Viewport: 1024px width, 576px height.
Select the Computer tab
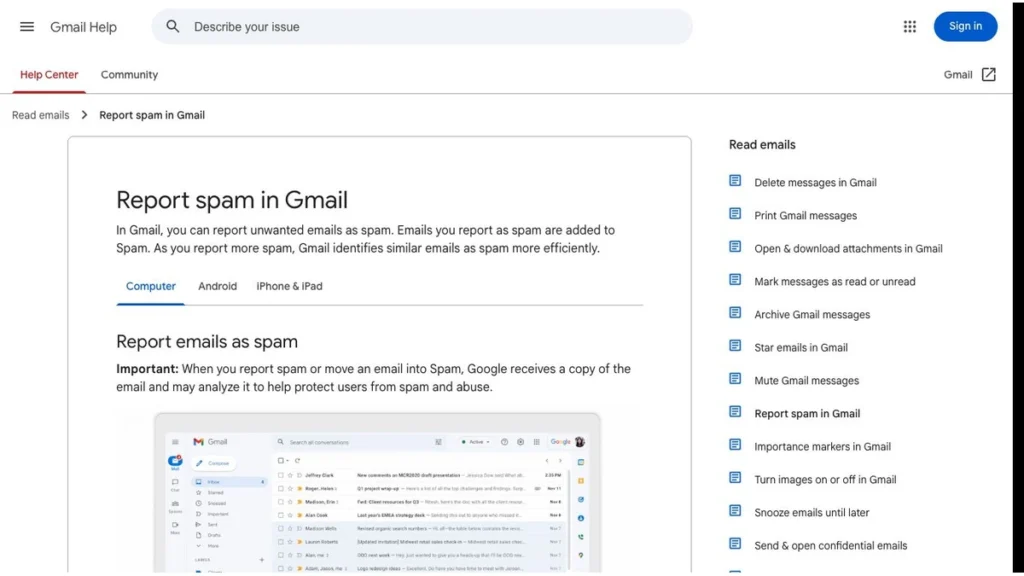coord(151,286)
